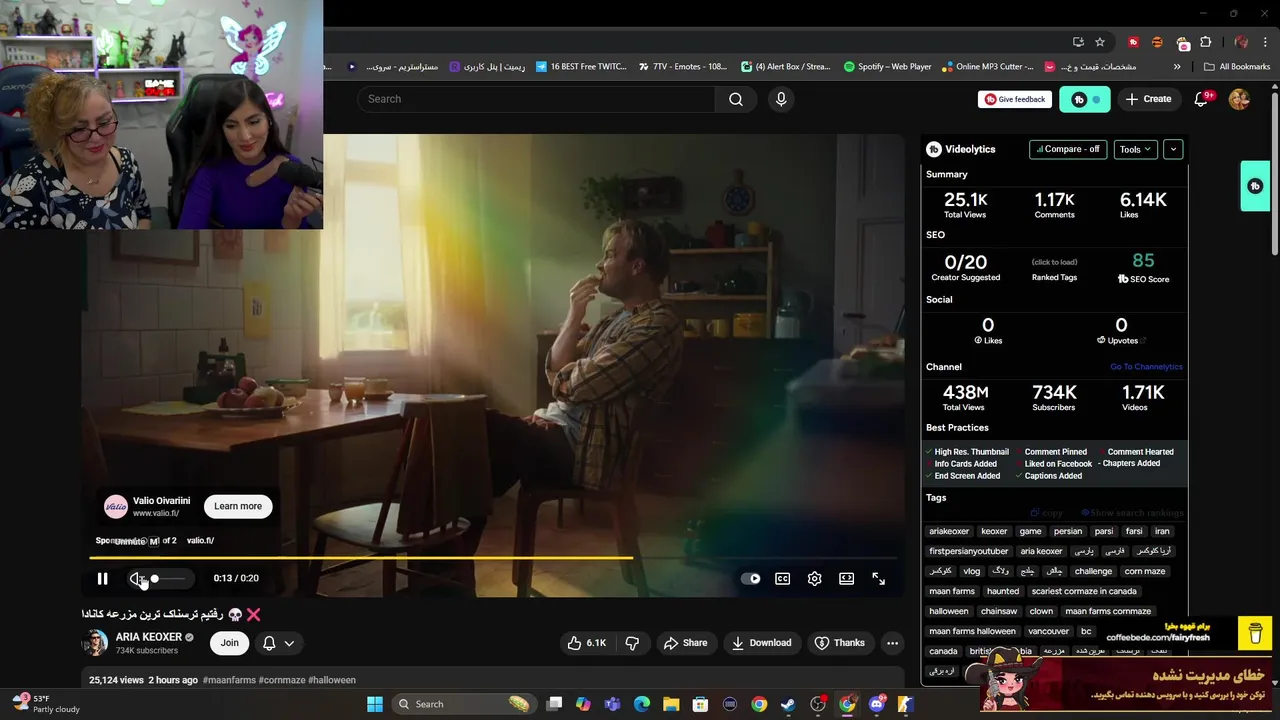Show more bookmarks with chevron

(1177, 67)
